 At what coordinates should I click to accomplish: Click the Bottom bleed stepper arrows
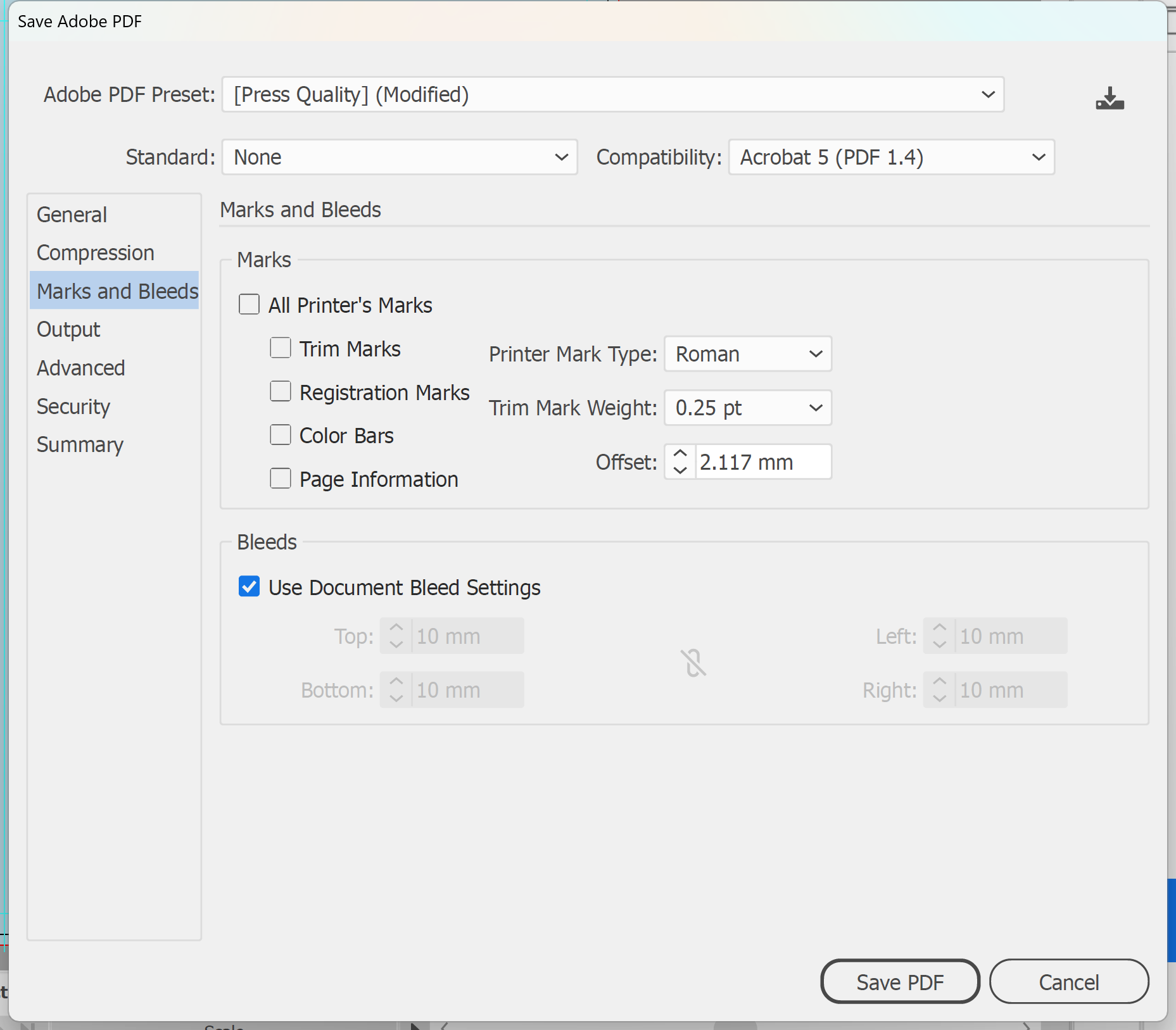[396, 689]
